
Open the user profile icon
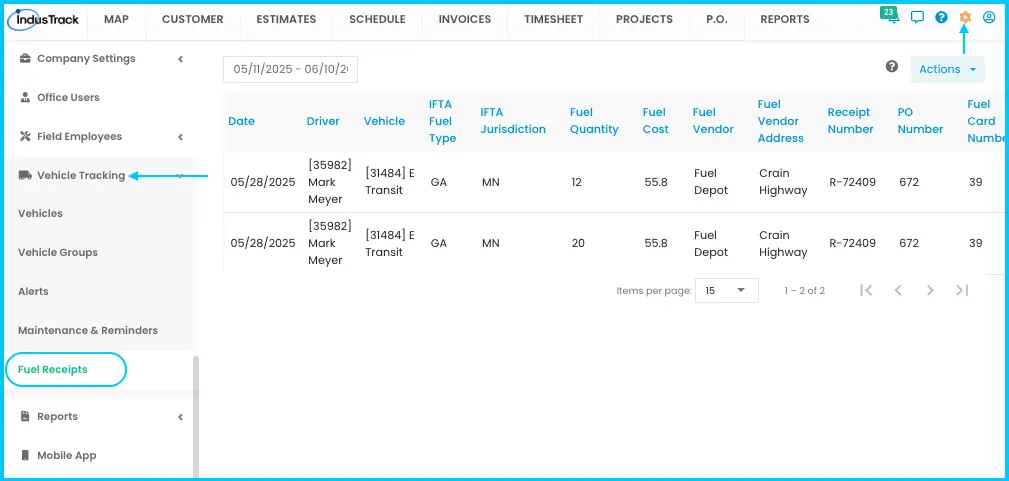click(x=989, y=17)
